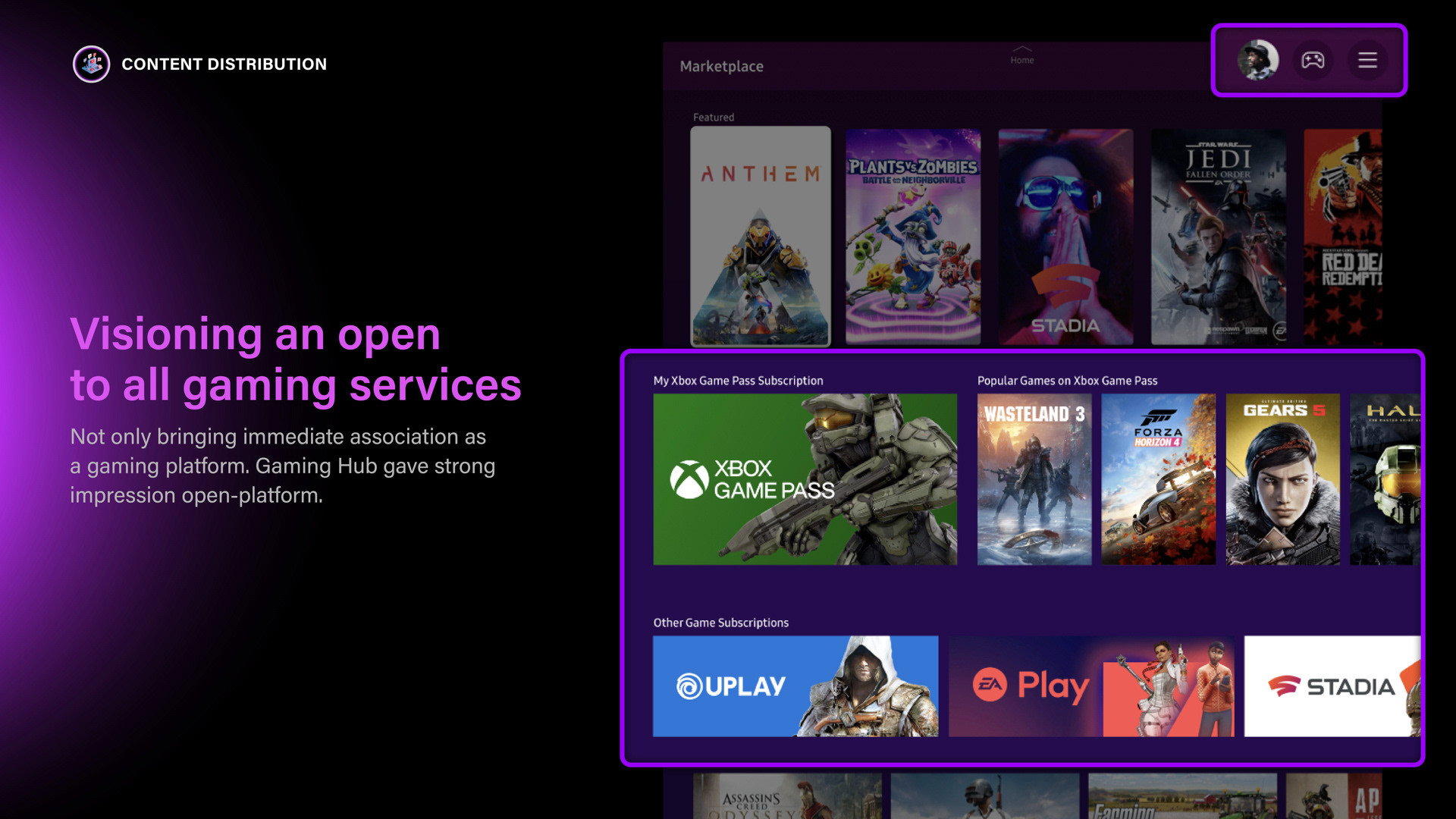Open the Halo game tile

[1385, 479]
